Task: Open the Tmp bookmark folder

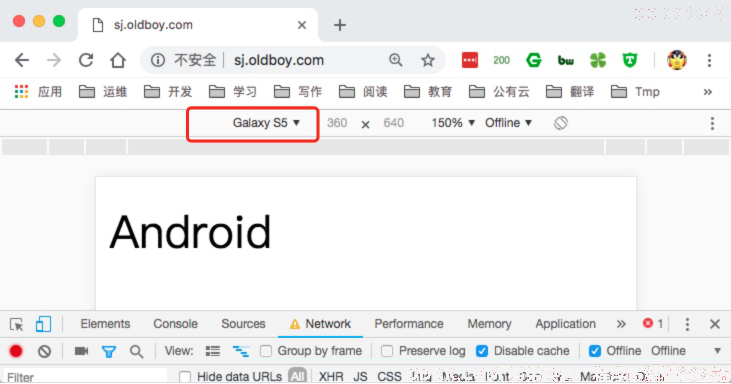Action: click(x=635, y=92)
